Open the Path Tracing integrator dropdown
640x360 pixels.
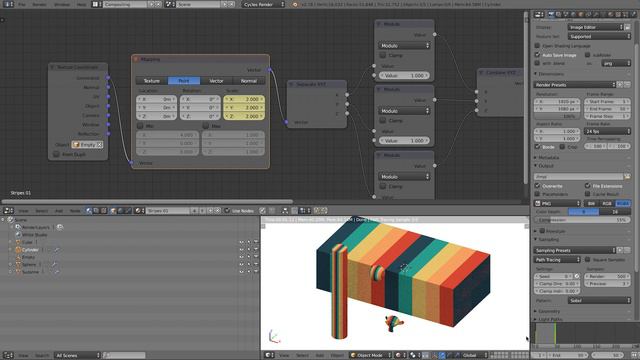557,260
